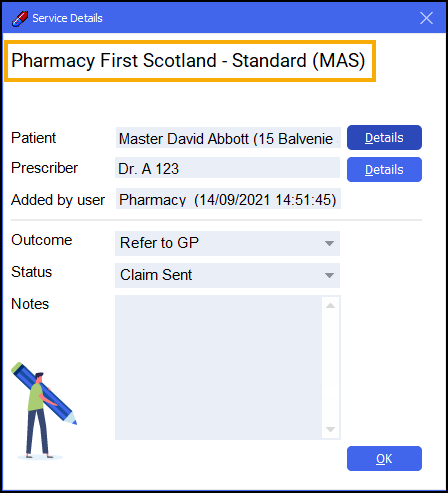Close the Service Details dialog

click(x=426, y=18)
